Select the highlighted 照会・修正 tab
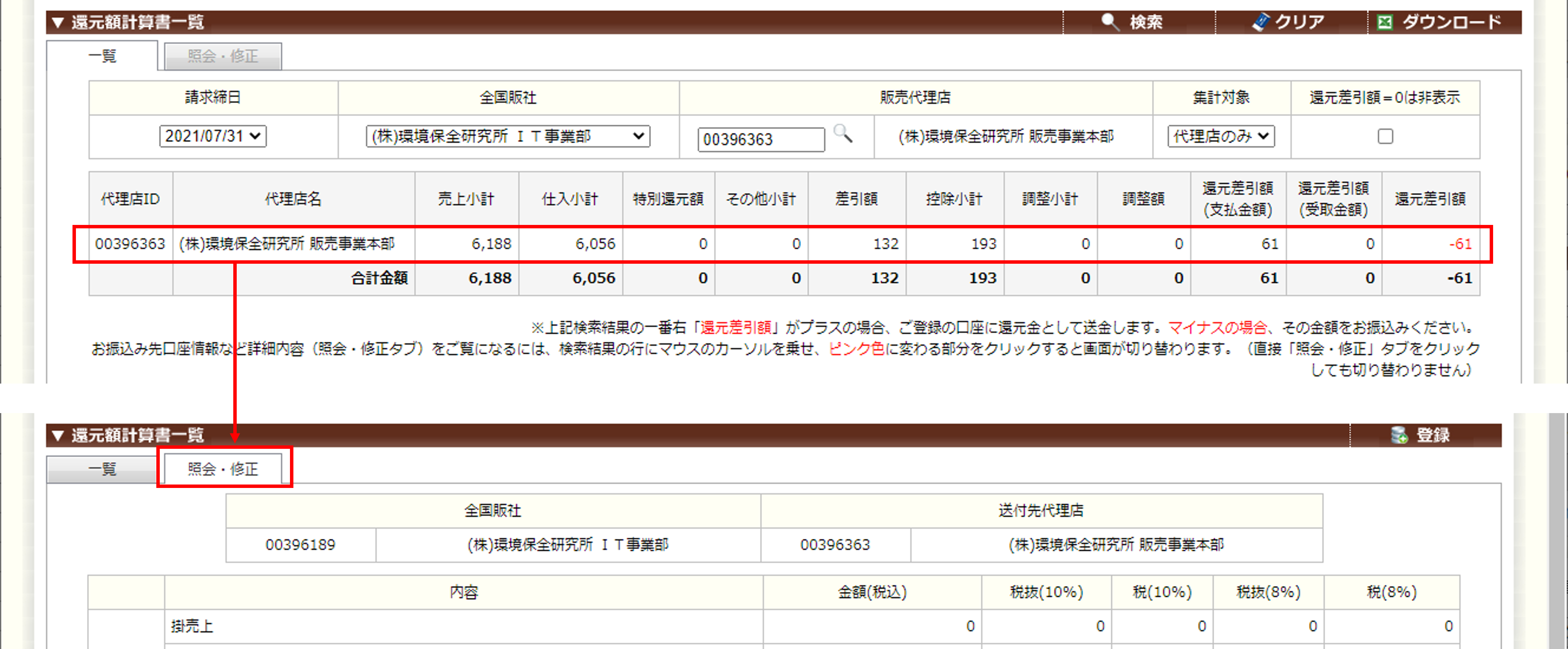This screenshot has height=649, width=1568. point(223,469)
